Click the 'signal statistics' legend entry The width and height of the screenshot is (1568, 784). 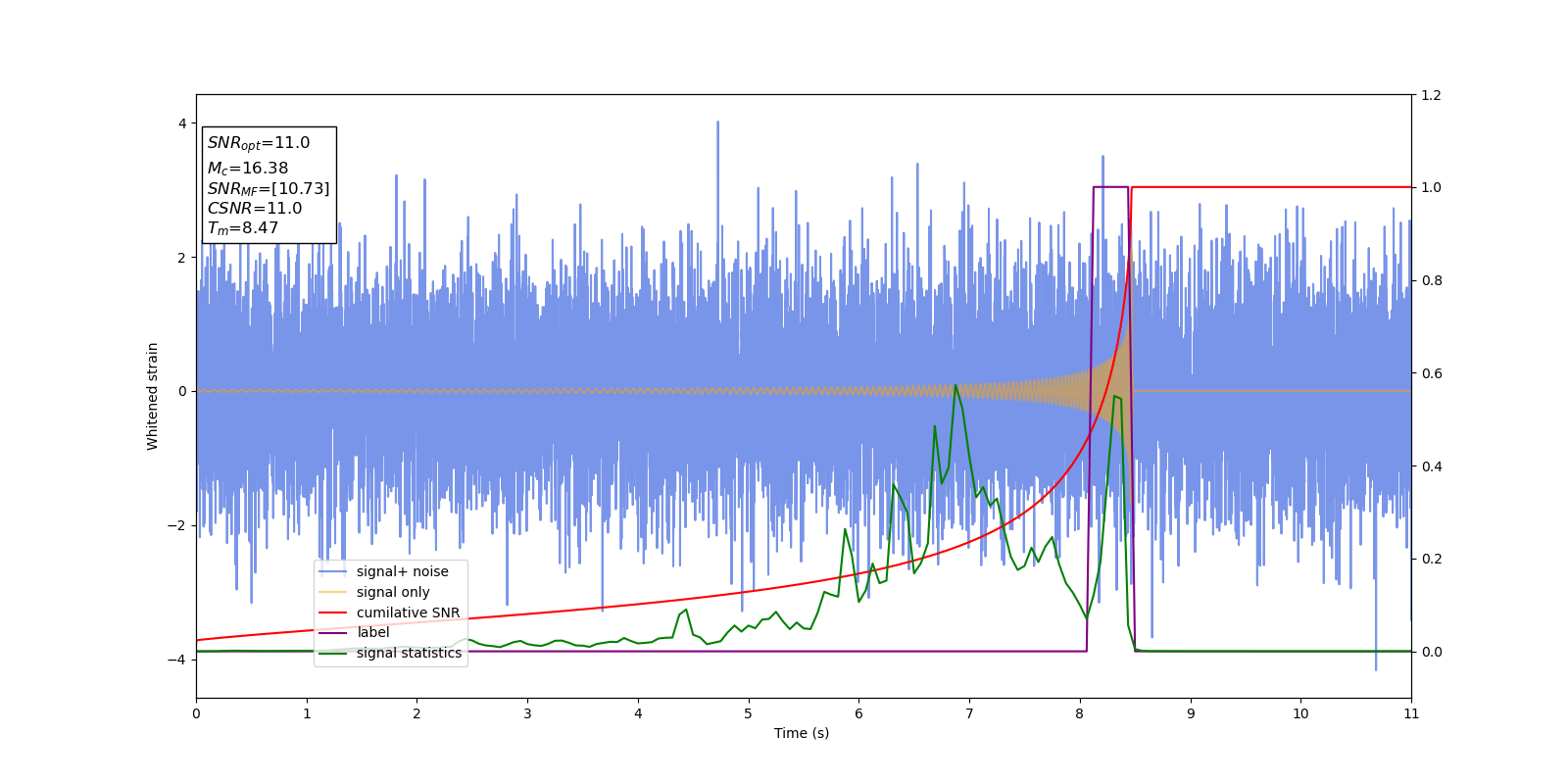tap(409, 653)
